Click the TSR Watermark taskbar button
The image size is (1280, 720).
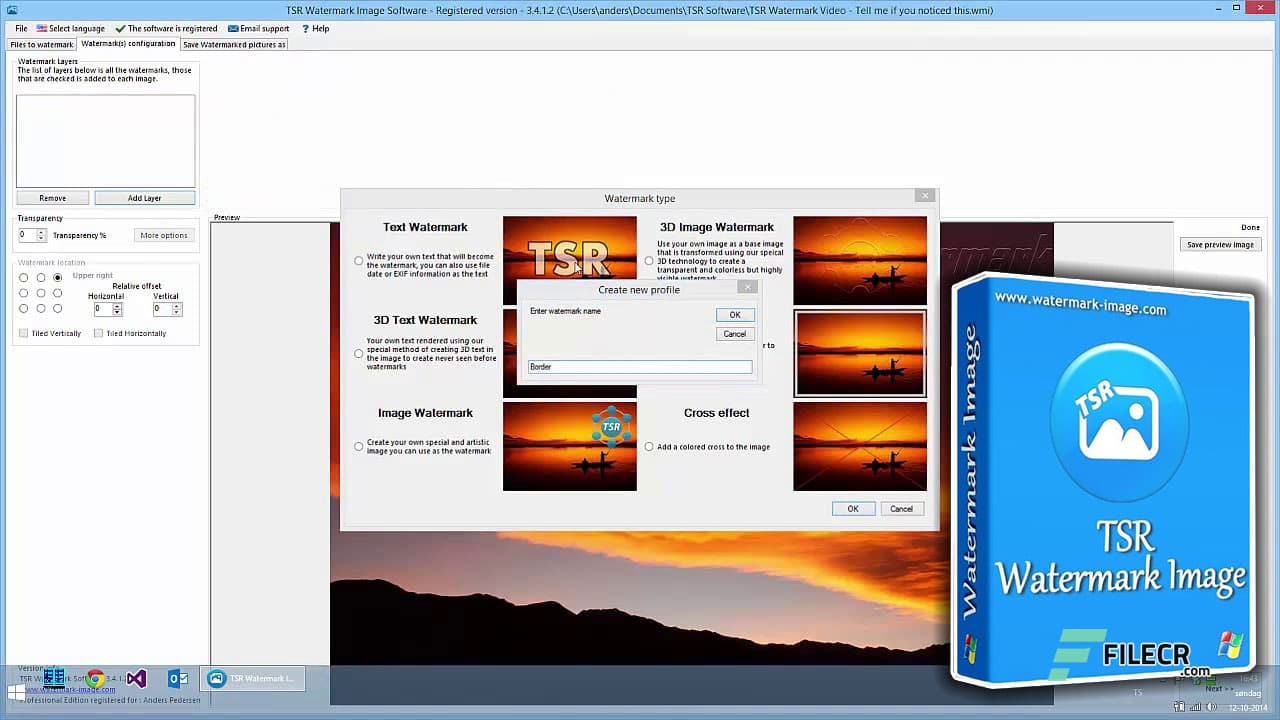251,679
